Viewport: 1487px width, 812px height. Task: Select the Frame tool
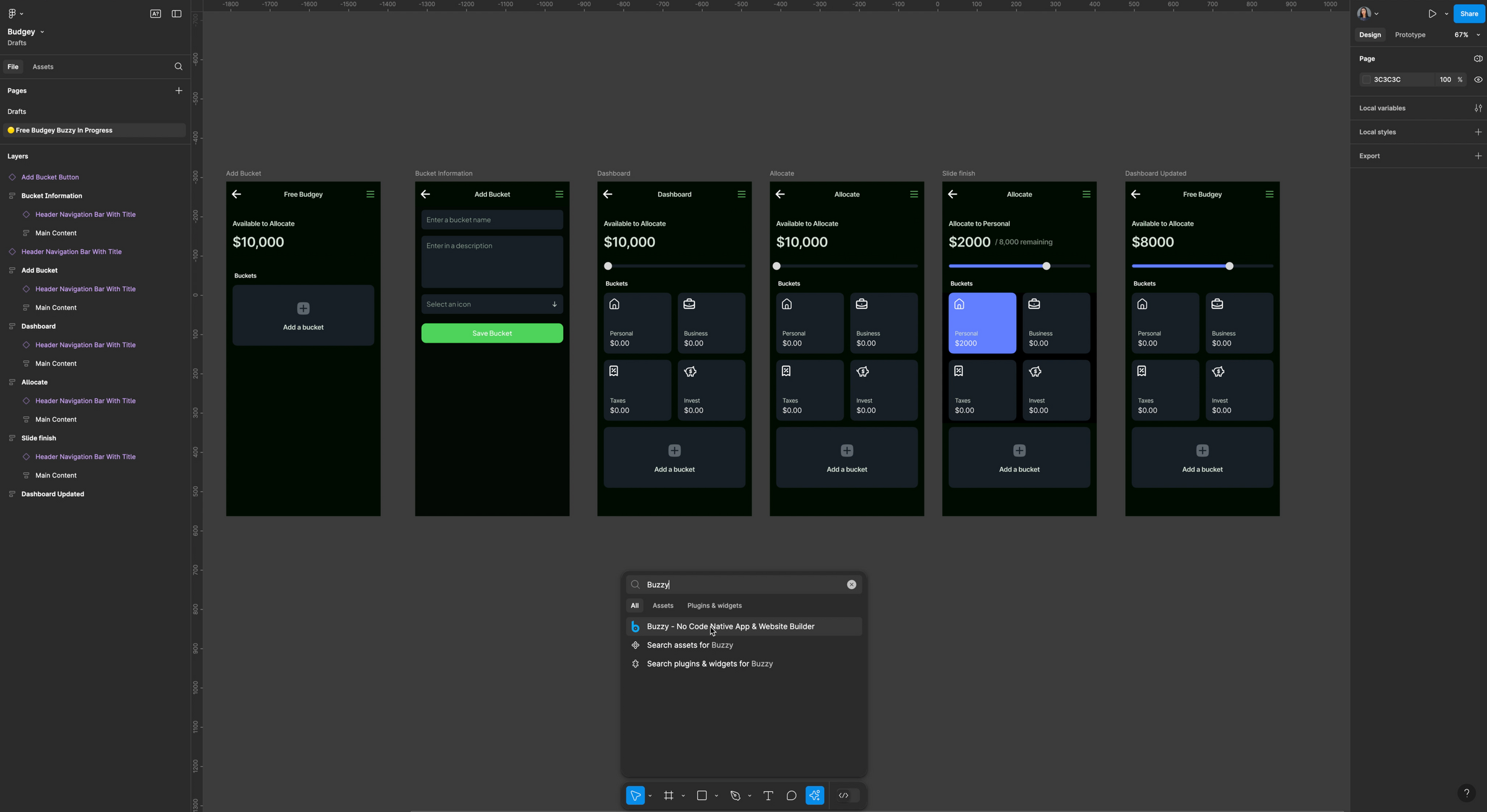point(670,795)
